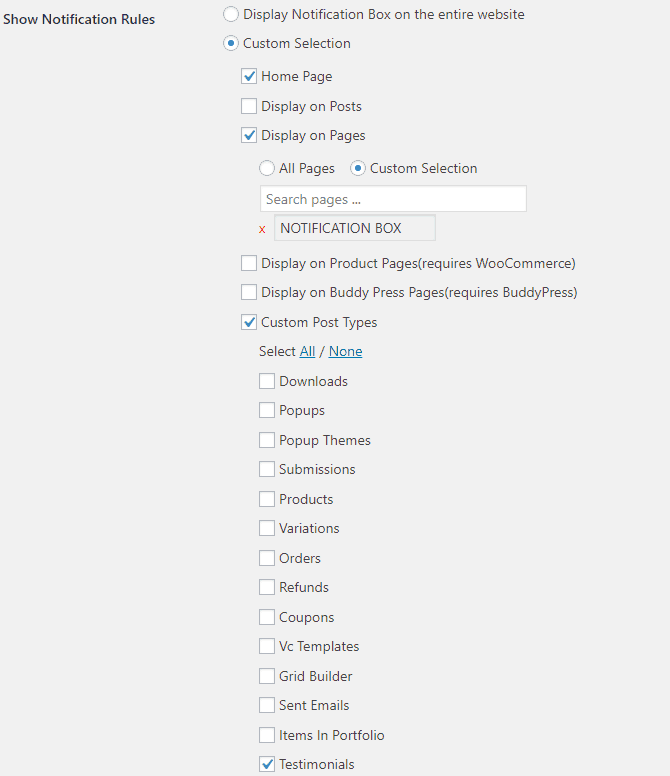Check the Orders post type

[x=267, y=558]
